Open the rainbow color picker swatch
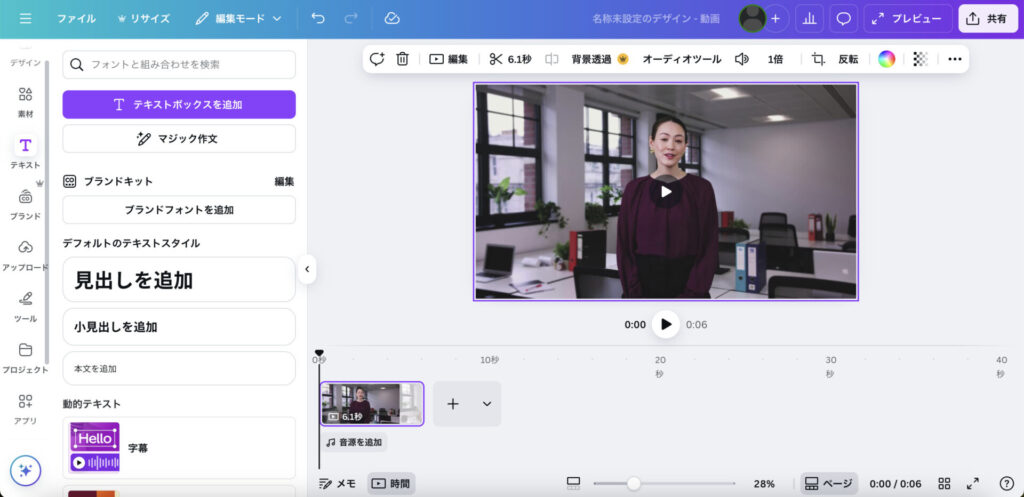Screen dimensions: 1024x497 (x=886, y=59)
